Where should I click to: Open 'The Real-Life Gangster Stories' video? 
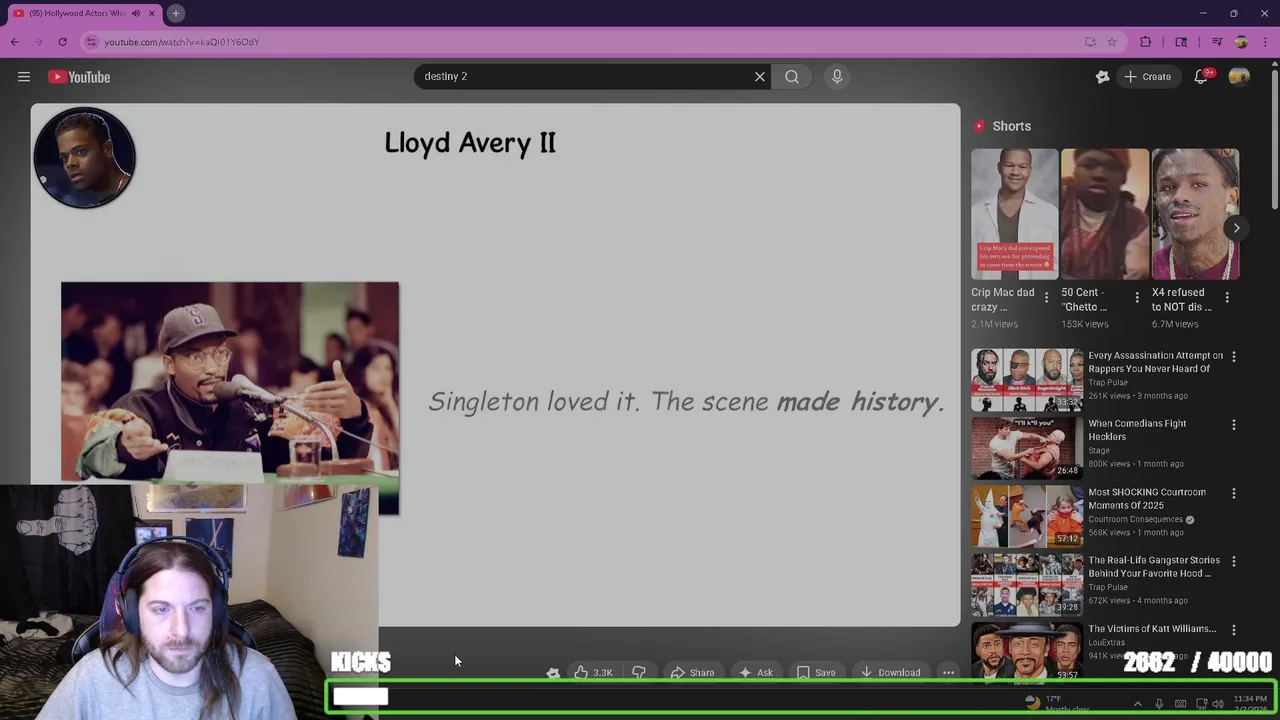[1154, 567]
